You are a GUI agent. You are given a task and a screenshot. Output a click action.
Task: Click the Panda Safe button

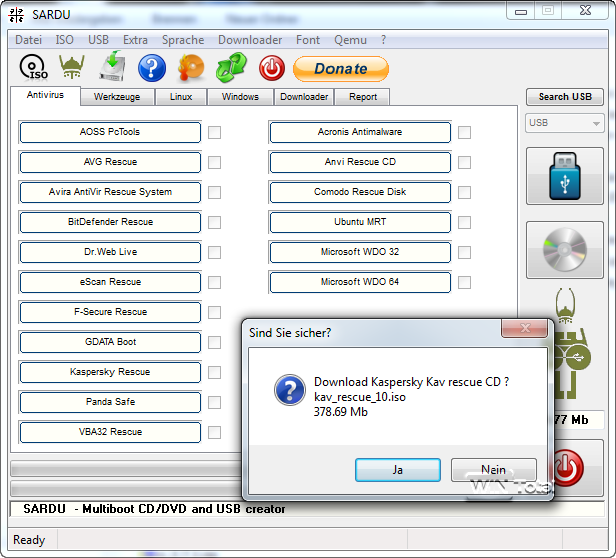coord(110,402)
